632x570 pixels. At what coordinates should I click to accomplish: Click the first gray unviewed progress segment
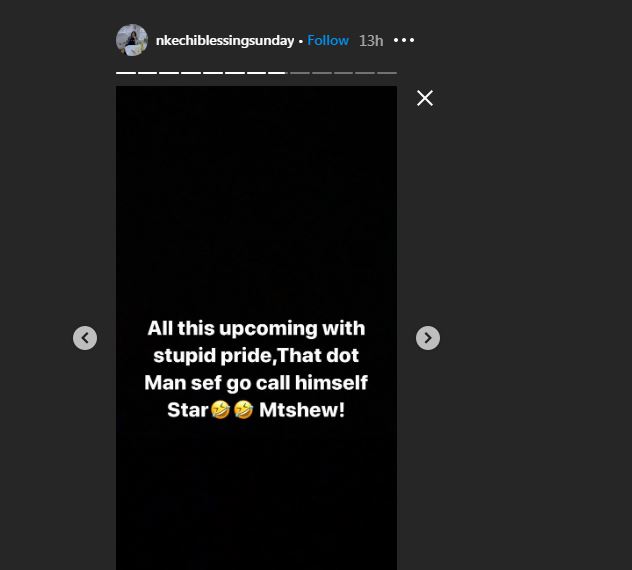[x=299, y=73]
